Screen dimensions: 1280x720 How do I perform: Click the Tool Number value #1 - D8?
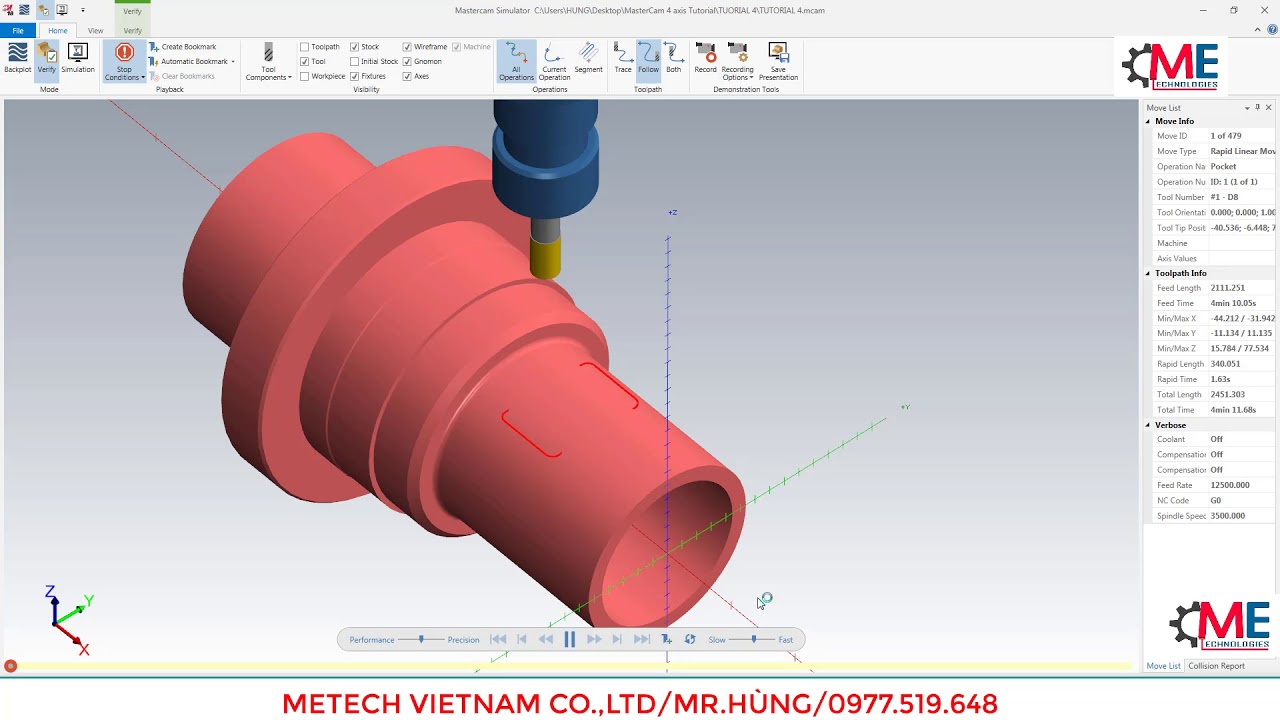point(1224,198)
